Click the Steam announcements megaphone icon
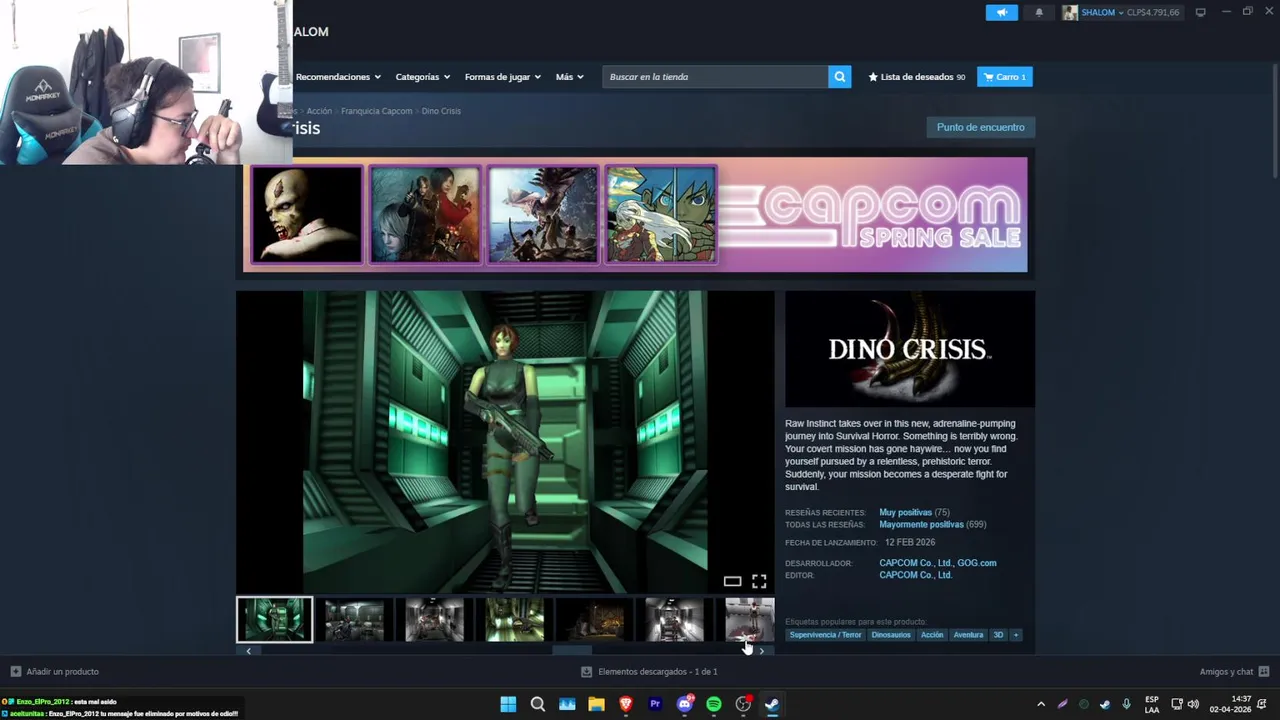Viewport: 1280px width, 720px height. point(1001,12)
